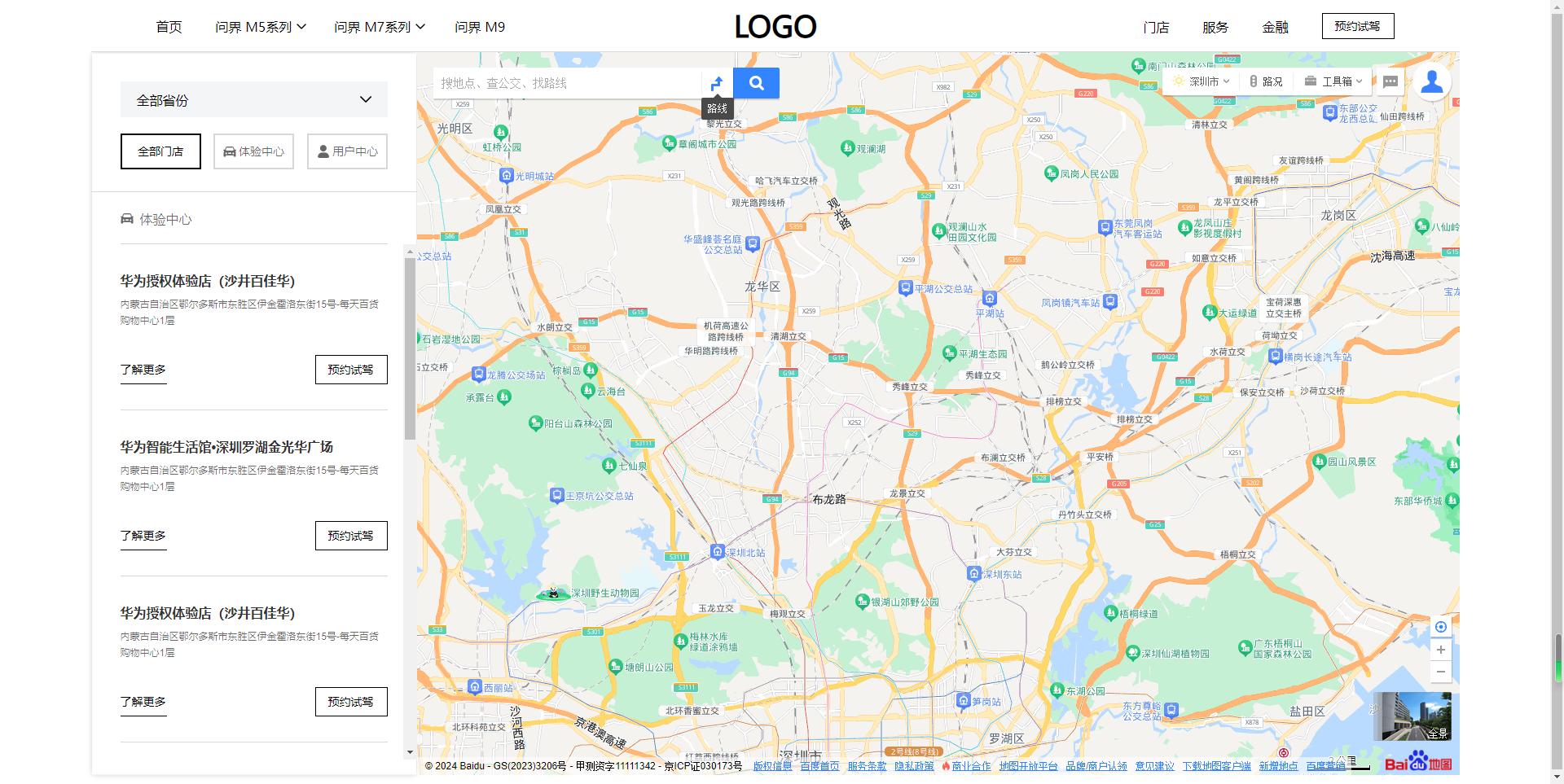Click 预约试驾 button in top navigation
This screenshot has height=784, width=1564.
1358,26
